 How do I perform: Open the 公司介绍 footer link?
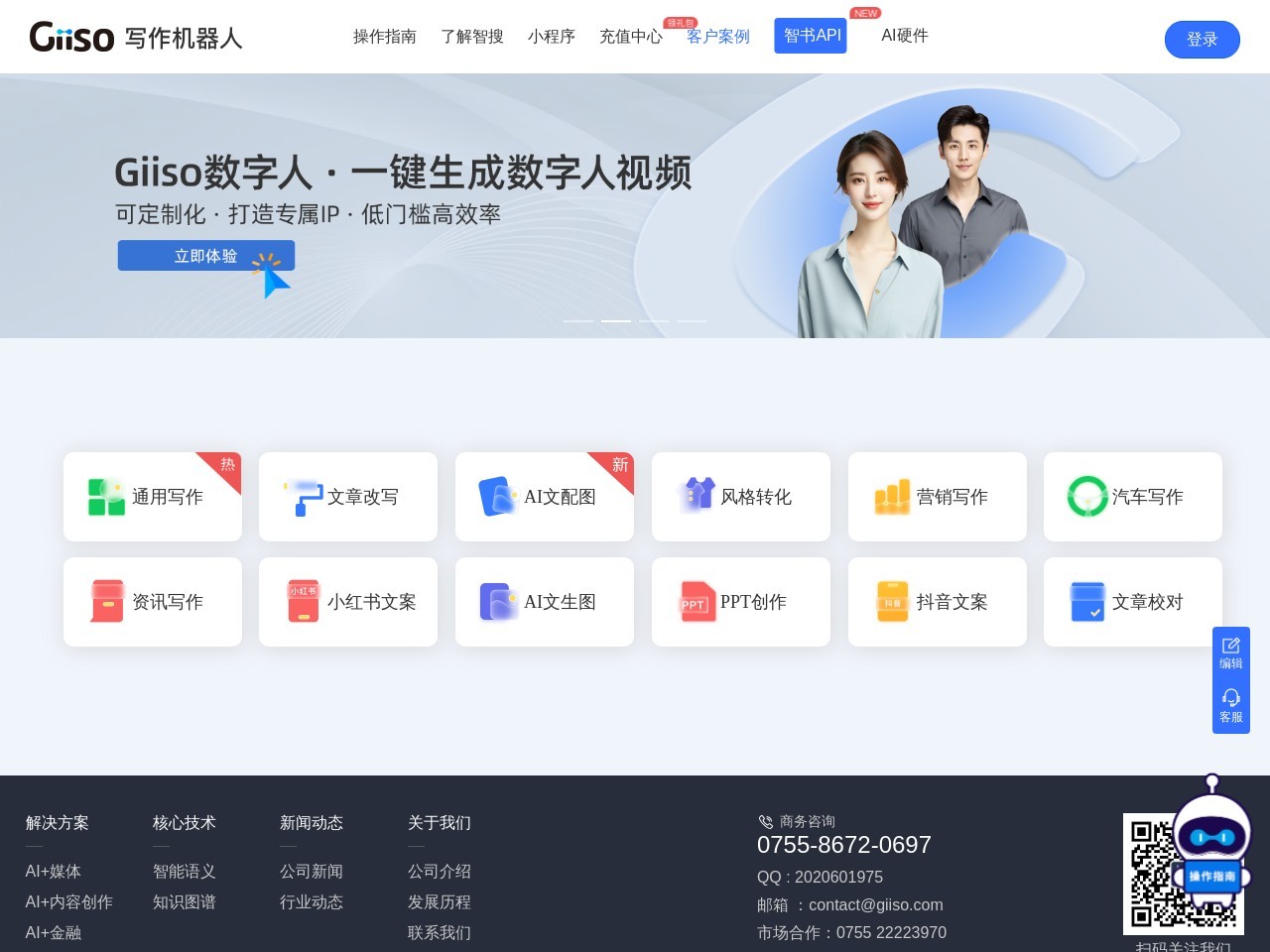click(x=439, y=872)
